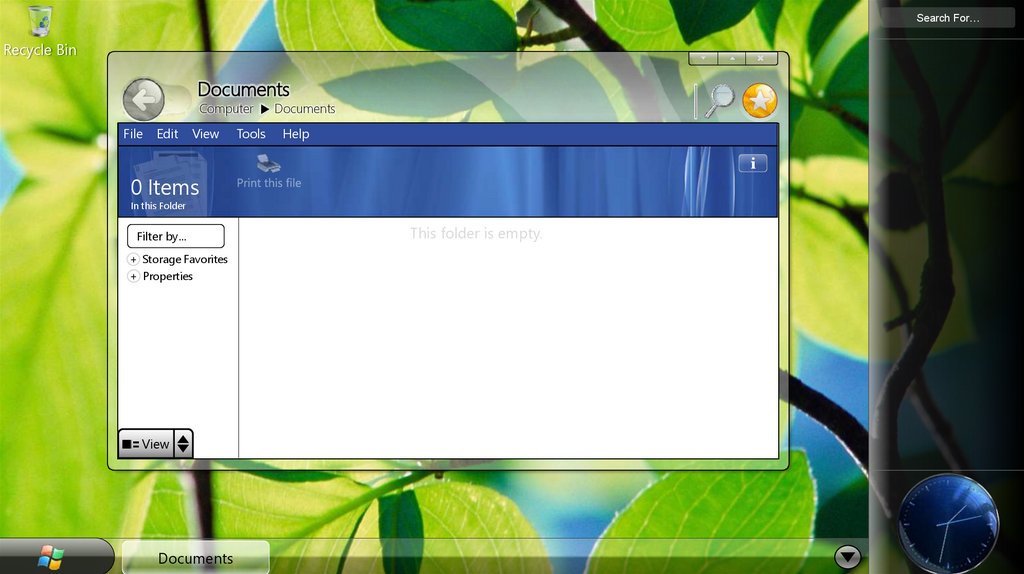Click the 'This folder is empty.' text
The width and height of the screenshot is (1024, 574).
(x=476, y=233)
